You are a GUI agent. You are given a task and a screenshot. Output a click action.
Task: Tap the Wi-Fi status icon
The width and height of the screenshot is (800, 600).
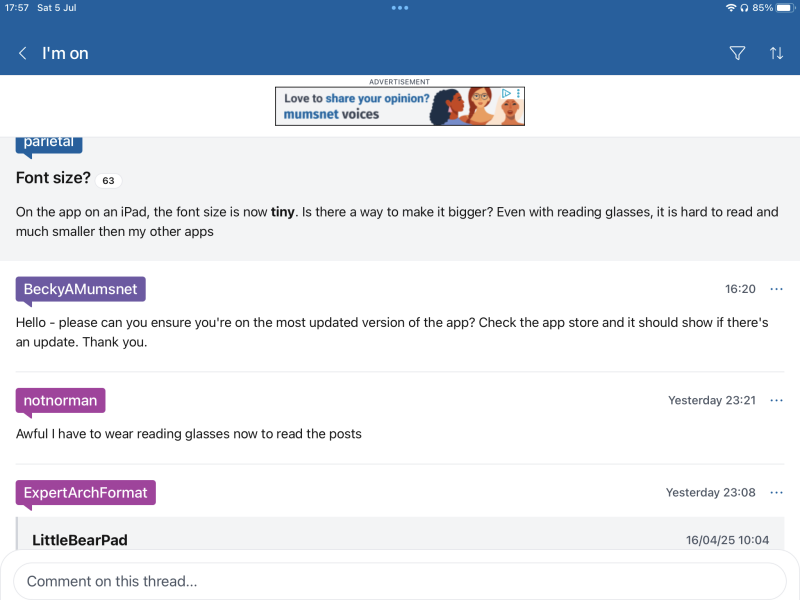(731, 8)
